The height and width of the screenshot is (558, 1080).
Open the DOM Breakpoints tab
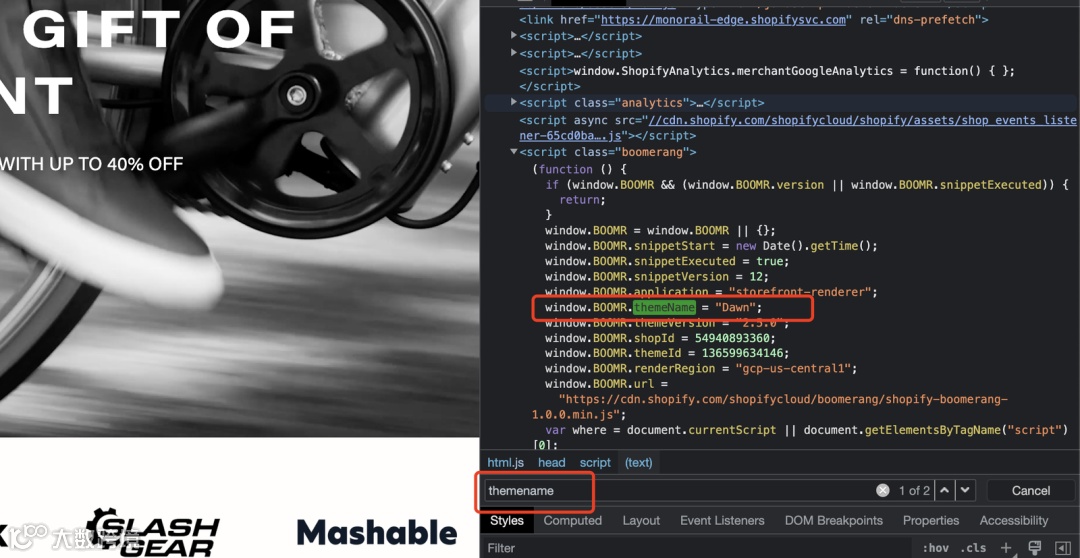coord(833,521)
